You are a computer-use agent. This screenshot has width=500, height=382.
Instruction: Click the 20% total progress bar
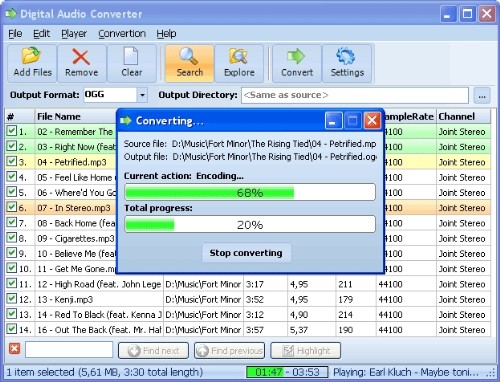tap(250, 224)
